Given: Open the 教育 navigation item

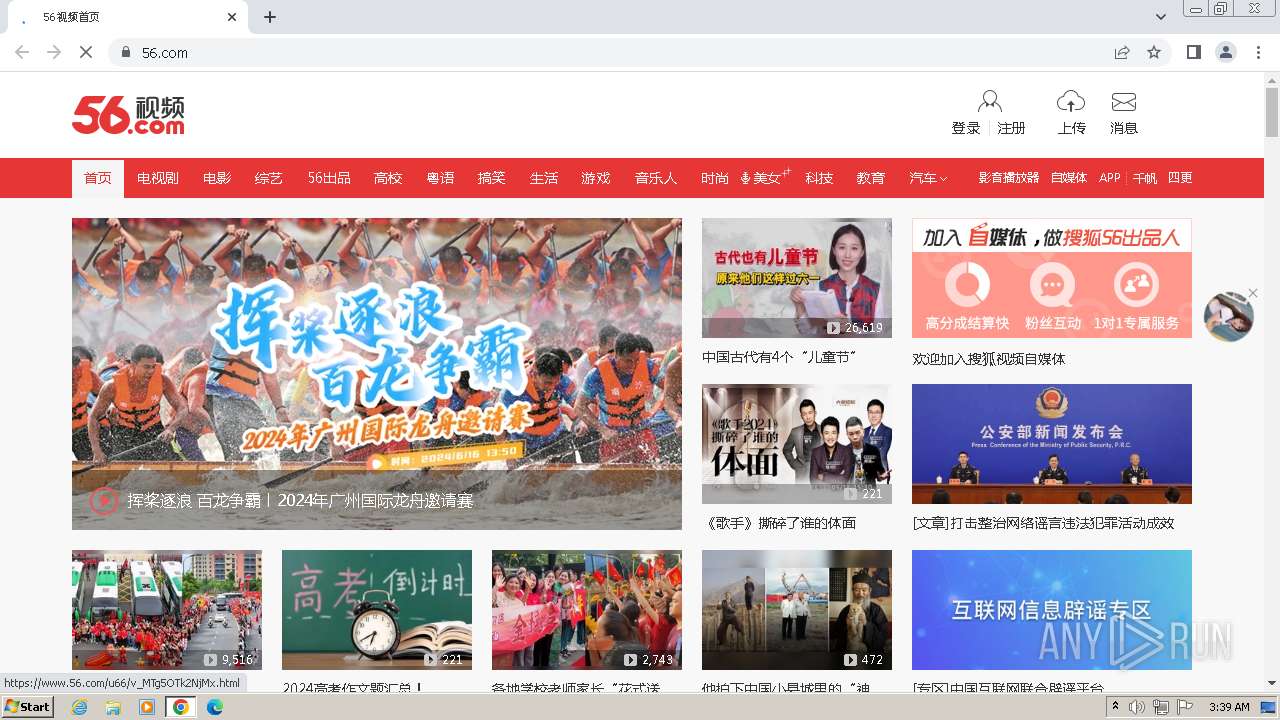Looking at the screenshot, I should coord(871,178).
